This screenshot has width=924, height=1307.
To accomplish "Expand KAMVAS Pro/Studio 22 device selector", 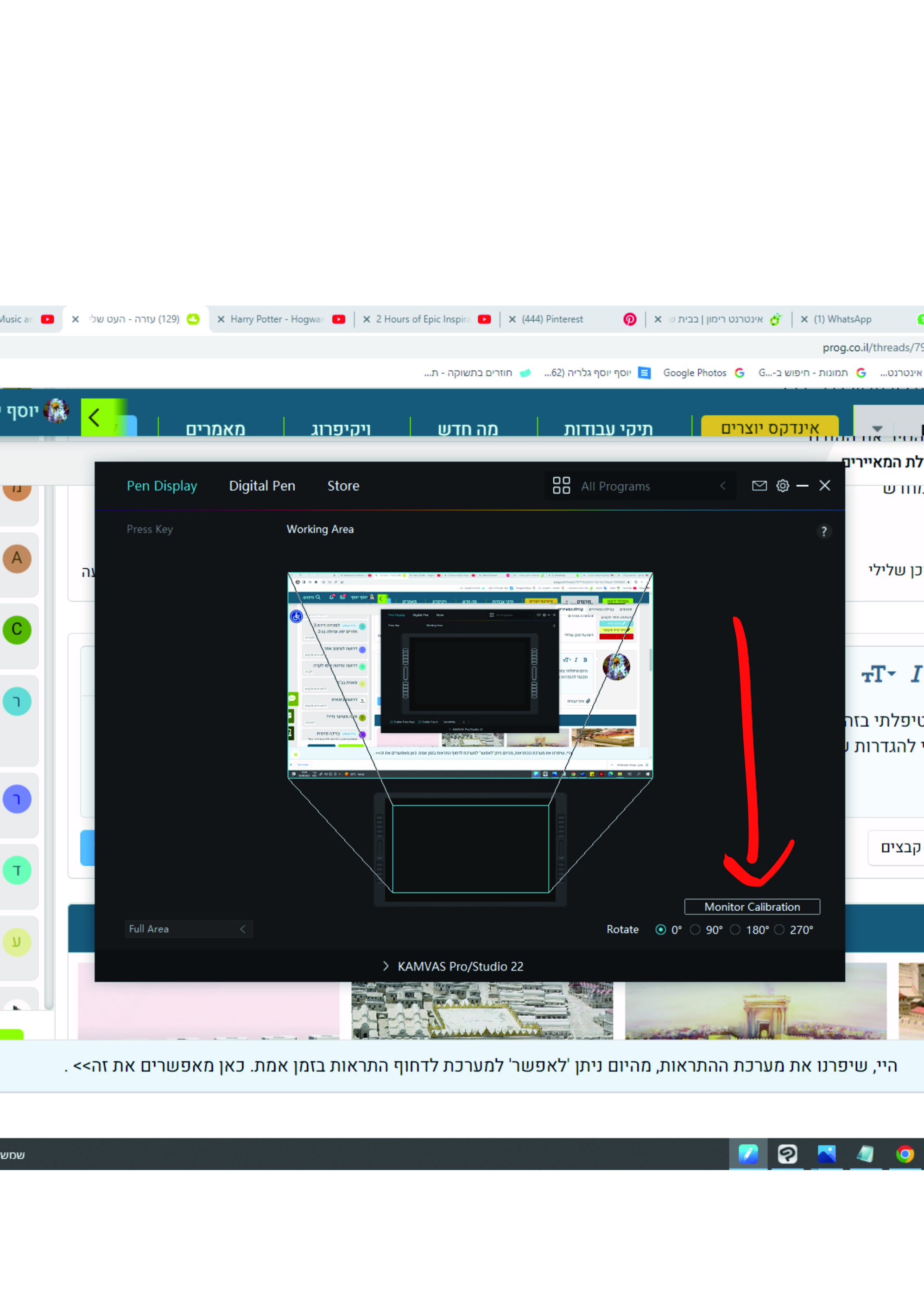I will [453, 966].
